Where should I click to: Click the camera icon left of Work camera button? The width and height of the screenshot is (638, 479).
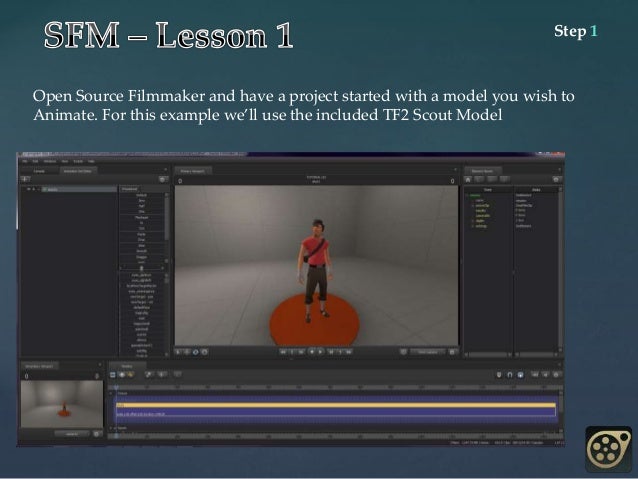coord(403,352)
